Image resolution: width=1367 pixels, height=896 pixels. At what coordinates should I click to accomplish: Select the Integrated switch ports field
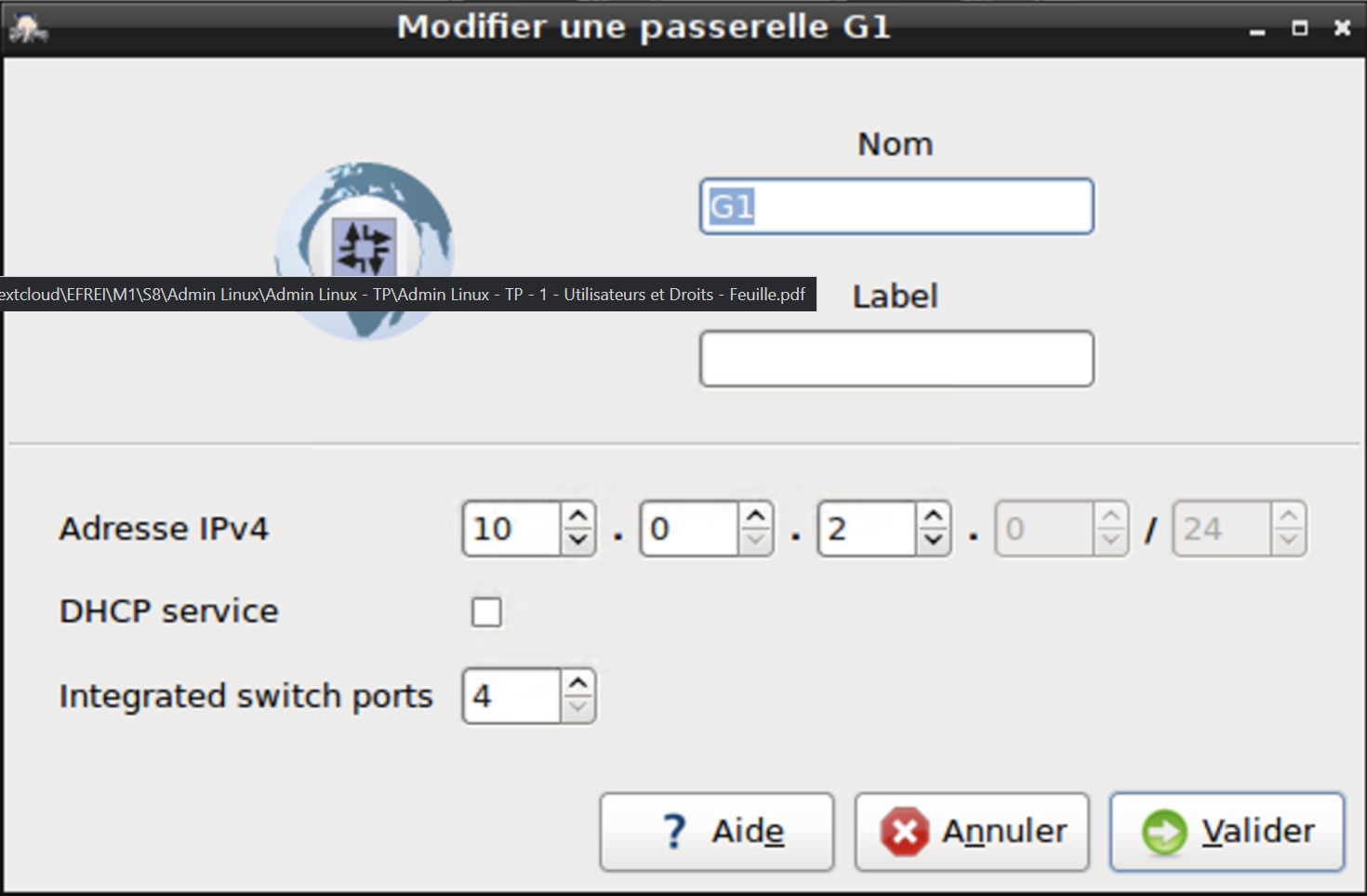[511, 696]
